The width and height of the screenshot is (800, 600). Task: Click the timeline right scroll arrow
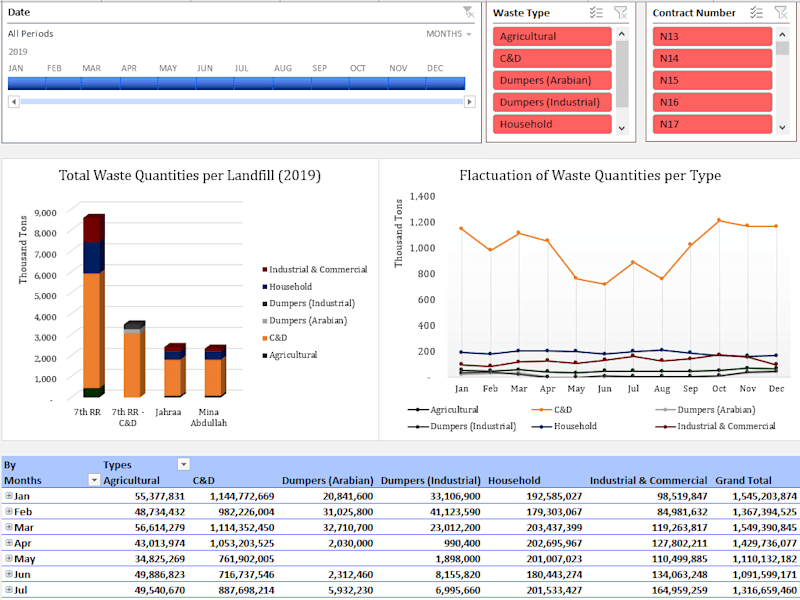[x=469, y=102]
